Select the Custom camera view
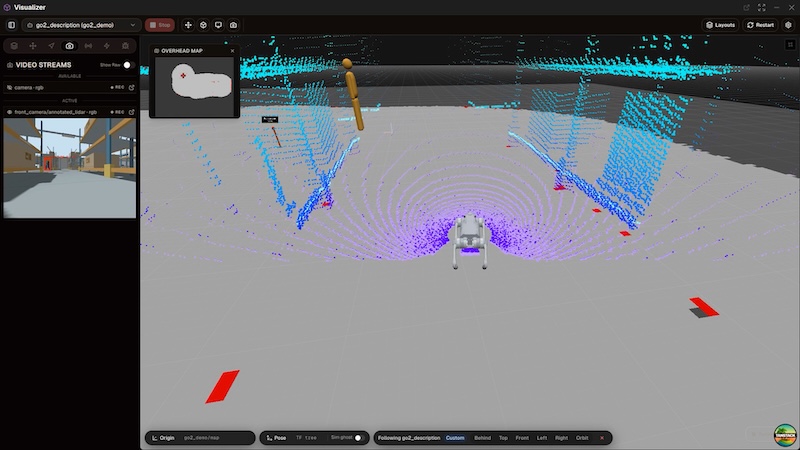The width and height of the screenshot is (800, 450). click(455, 438)
